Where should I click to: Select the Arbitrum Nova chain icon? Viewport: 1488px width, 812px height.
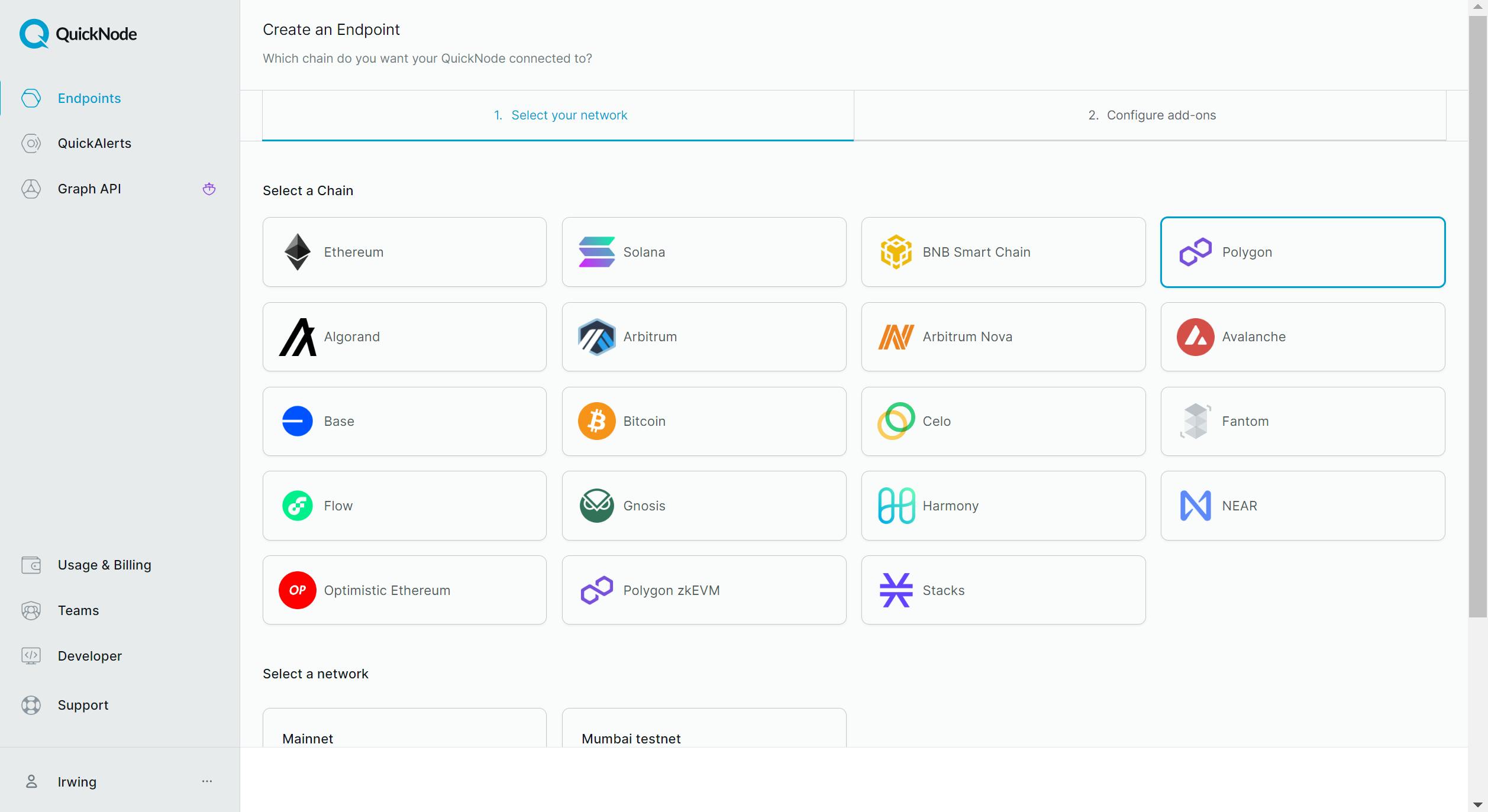pos(895,336)
